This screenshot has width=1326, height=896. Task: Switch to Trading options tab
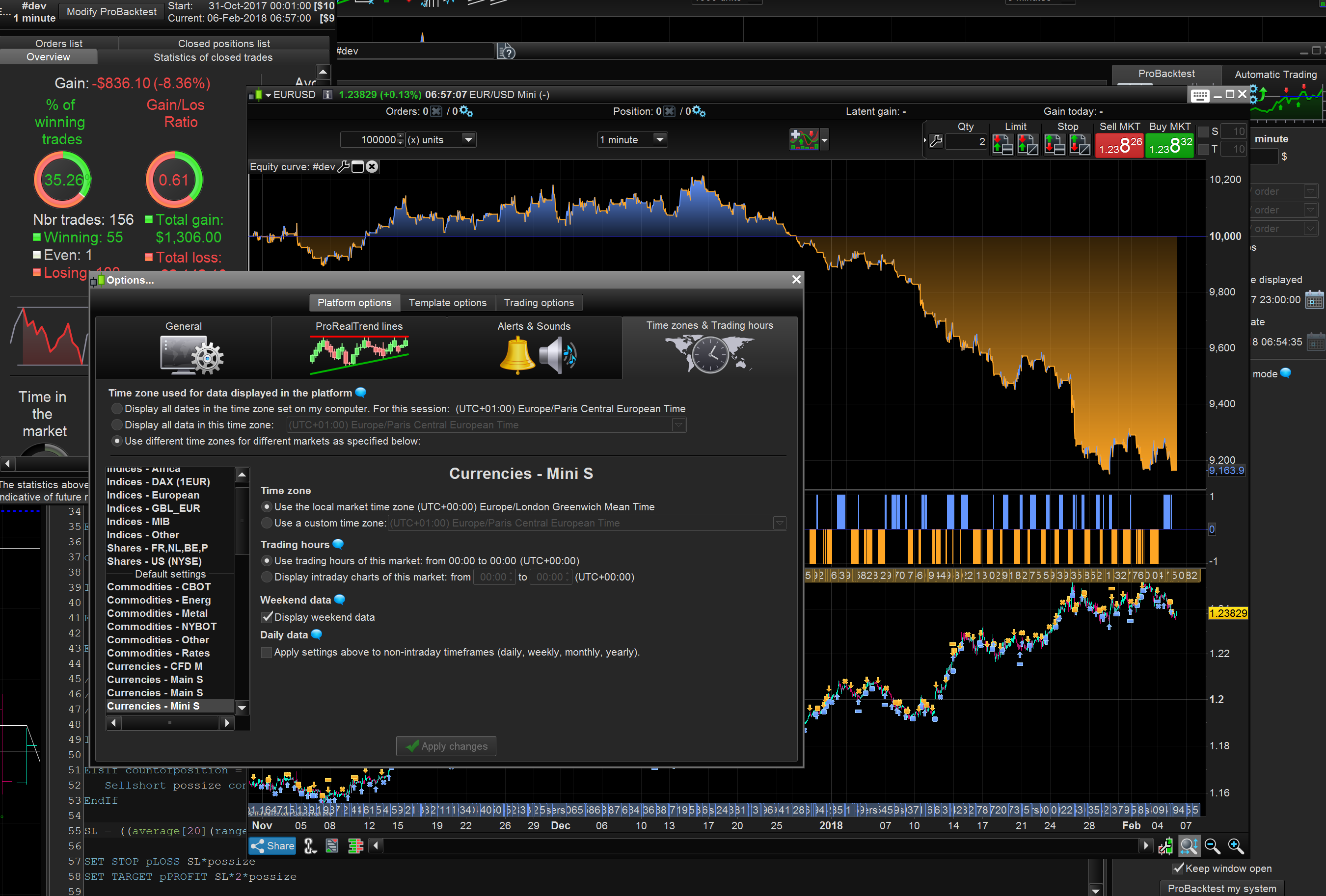coord(539,302)
